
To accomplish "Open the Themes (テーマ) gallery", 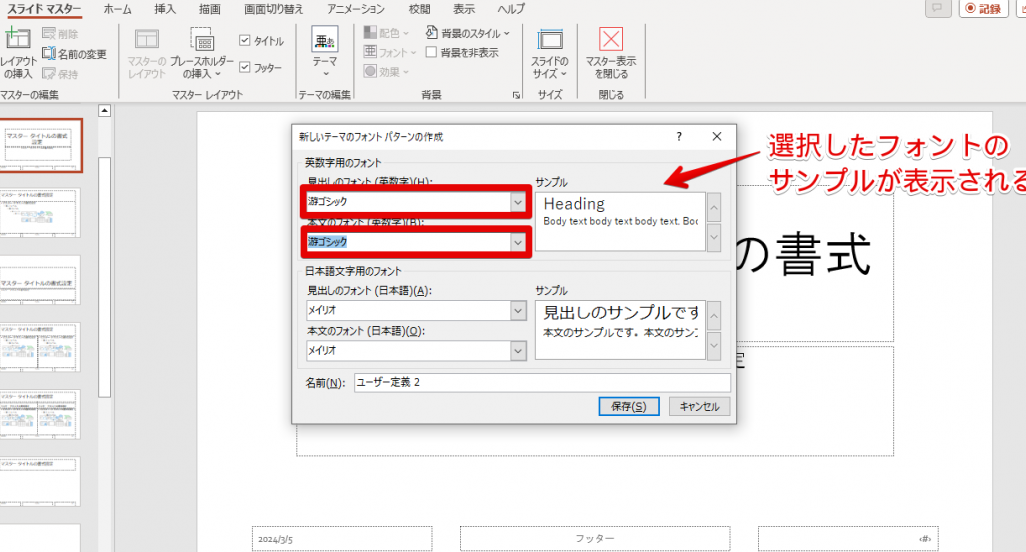I will [x=325, y=53].
